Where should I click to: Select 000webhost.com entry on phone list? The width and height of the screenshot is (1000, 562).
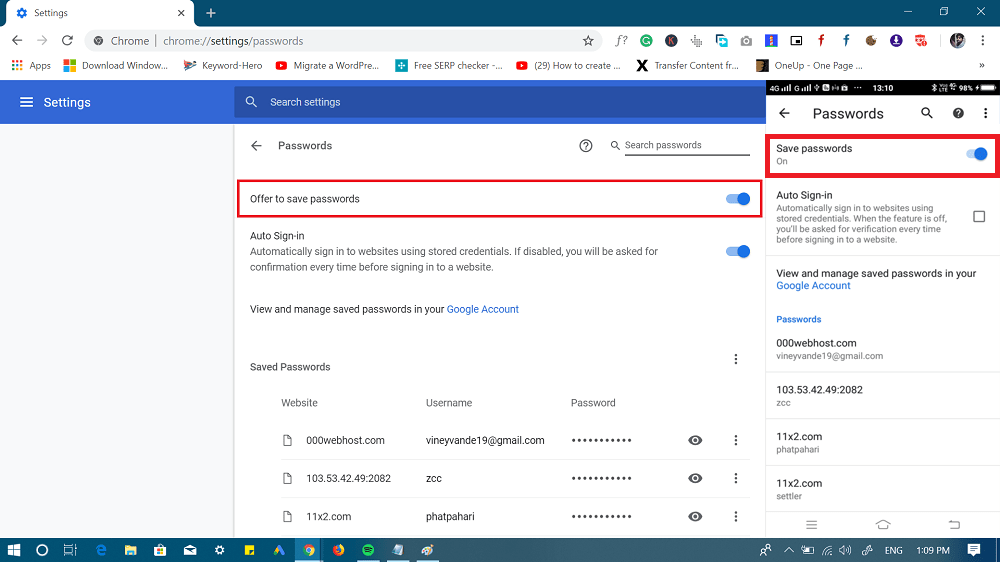coord(883,349)
